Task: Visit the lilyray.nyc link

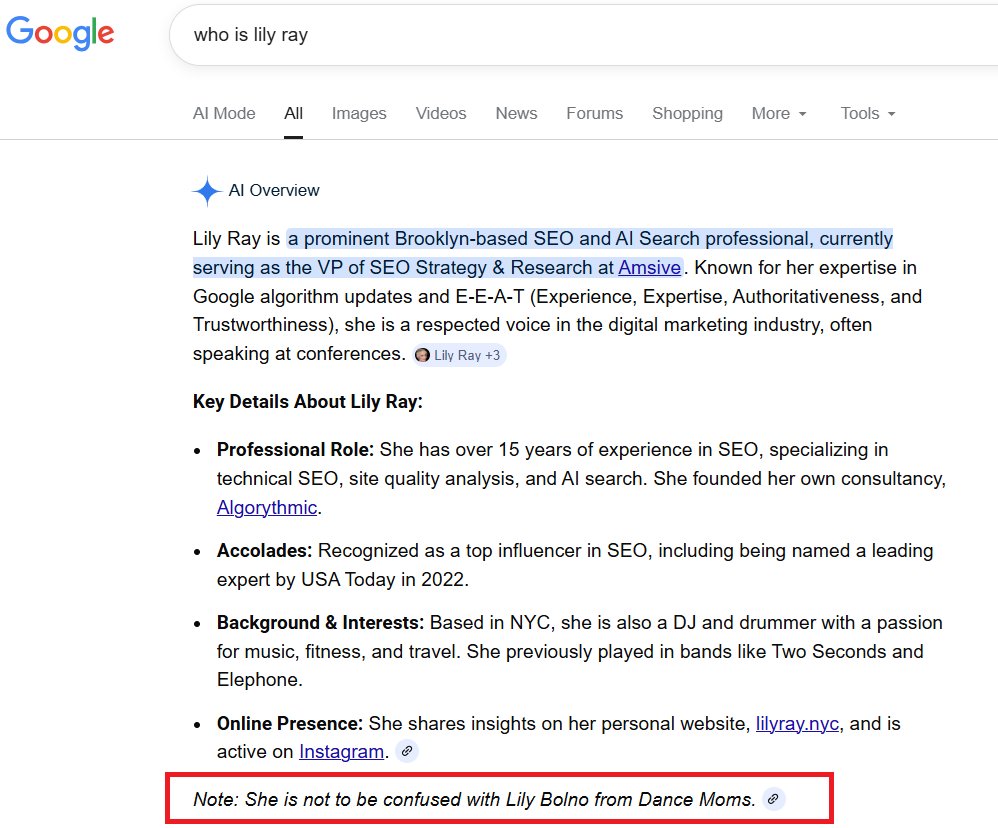Action: 797,724
